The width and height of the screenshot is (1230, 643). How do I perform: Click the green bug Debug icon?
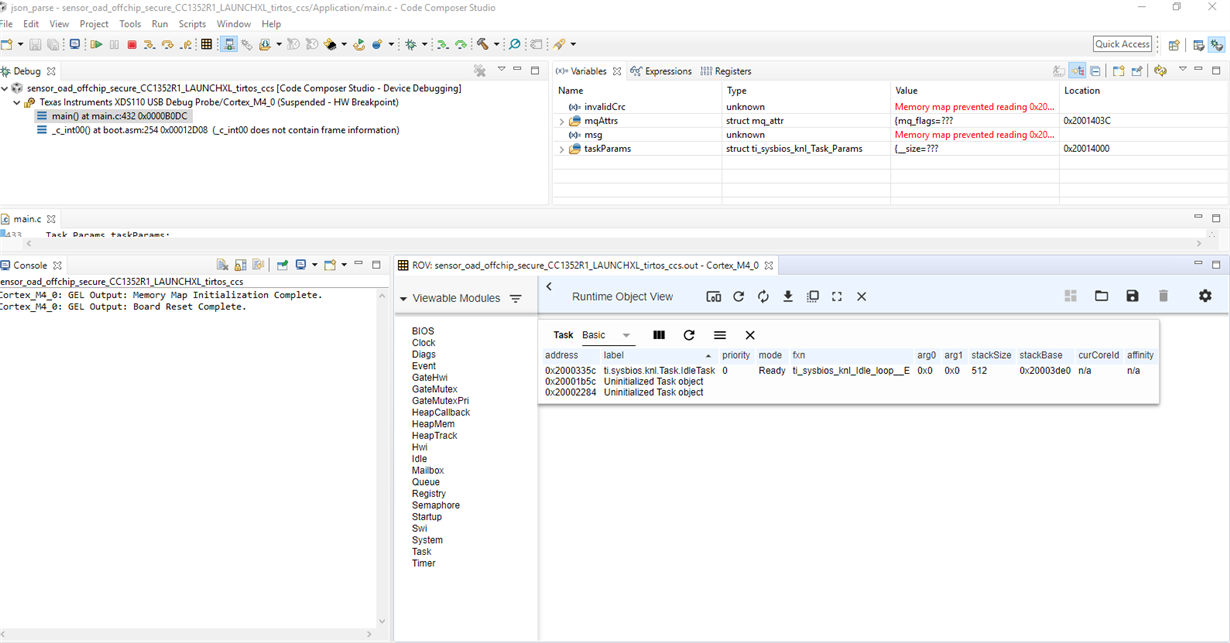click(411, 44)
